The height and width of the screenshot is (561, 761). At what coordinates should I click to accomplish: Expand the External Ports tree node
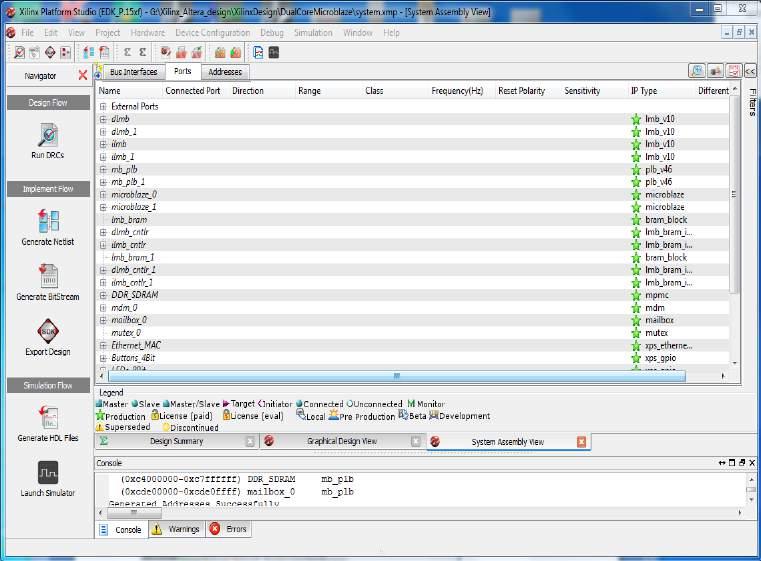coord(103,106)
